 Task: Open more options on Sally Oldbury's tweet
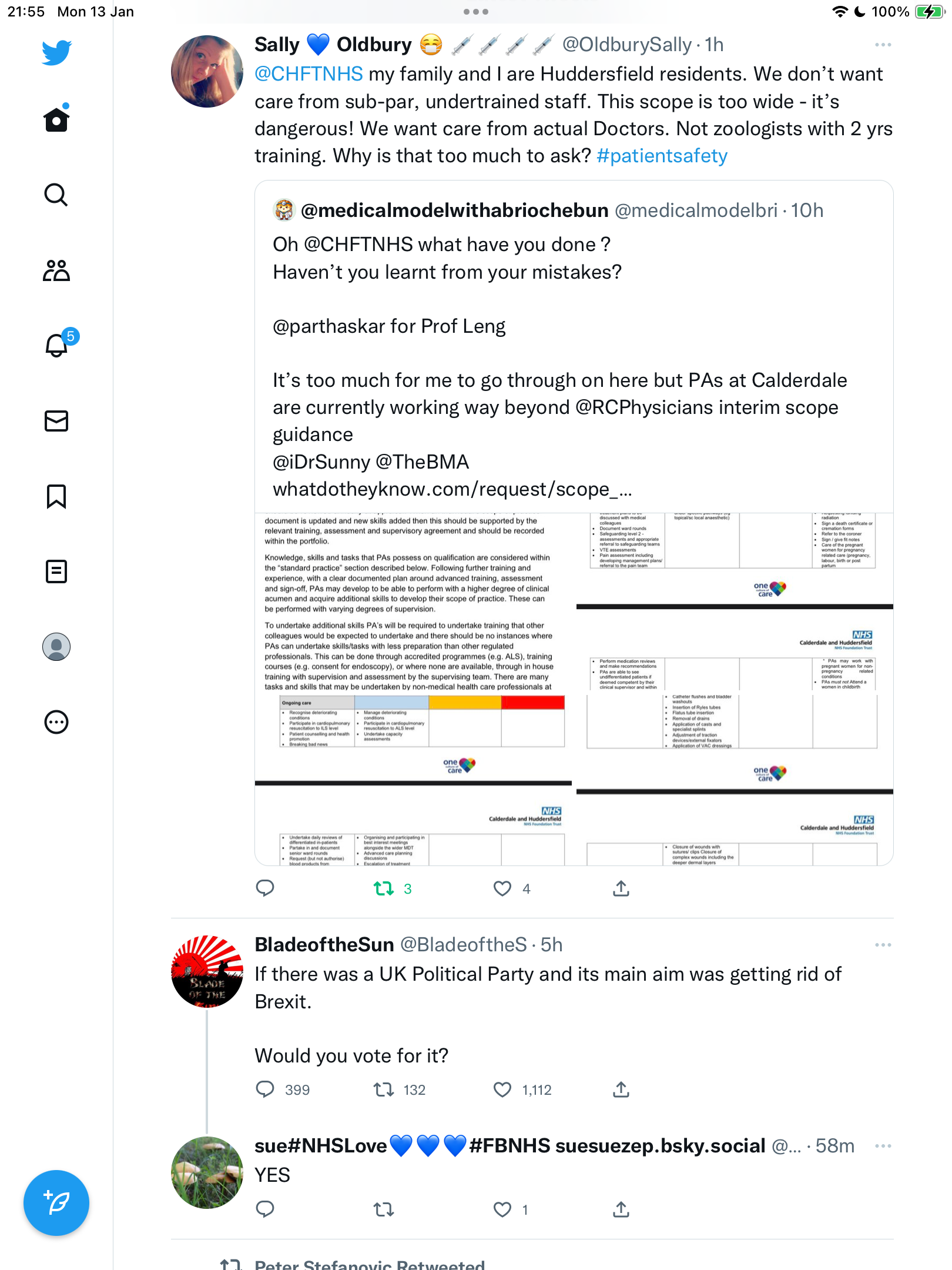[883, 45]
